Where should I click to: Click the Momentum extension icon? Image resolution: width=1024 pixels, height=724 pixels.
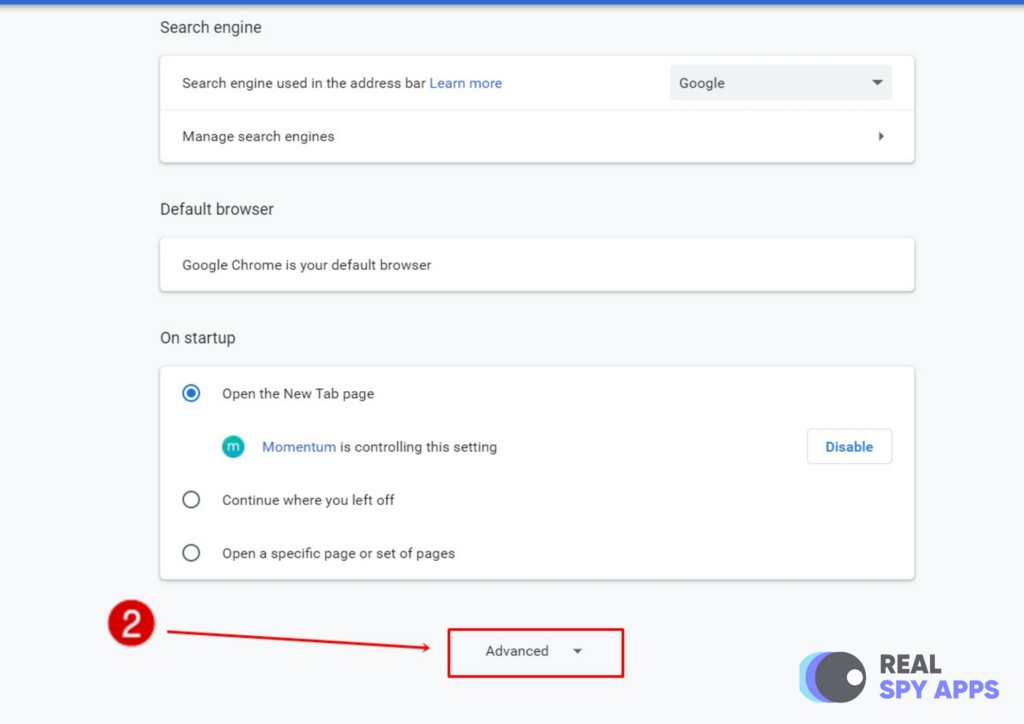click(233, 447)
